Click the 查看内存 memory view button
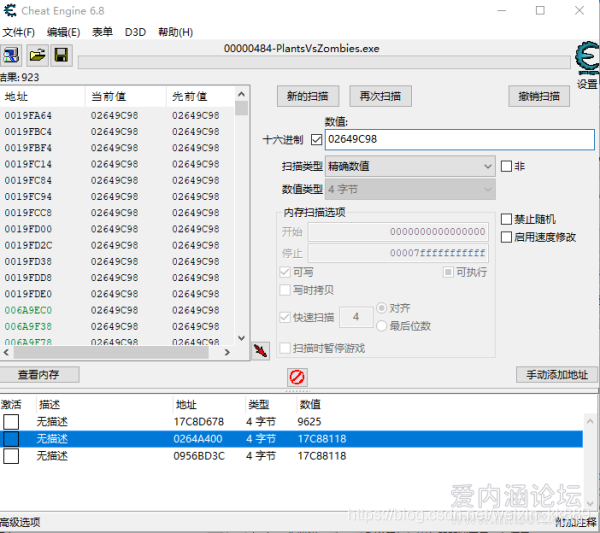The height and width of the screenshot is (533, 600). pyautogui.click(x=39, y=375)
